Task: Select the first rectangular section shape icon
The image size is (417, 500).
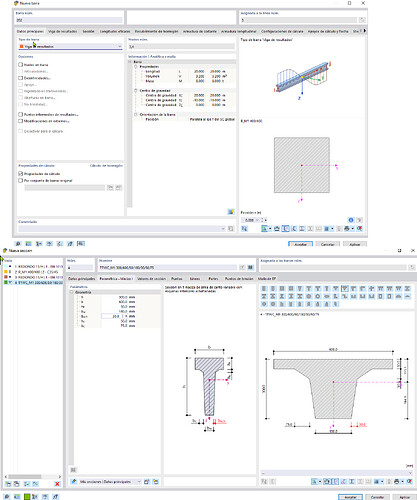Action: [x=264, y=289]
